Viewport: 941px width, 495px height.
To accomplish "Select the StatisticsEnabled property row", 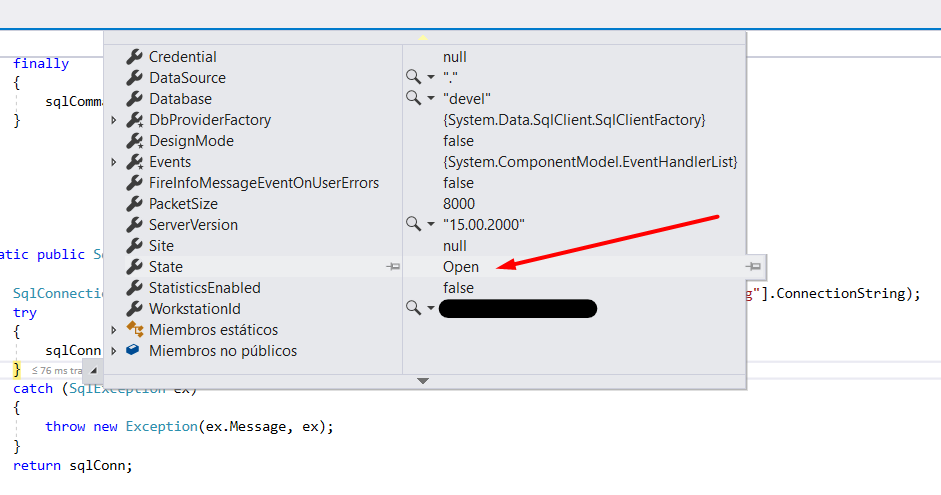I will (204, 288).
